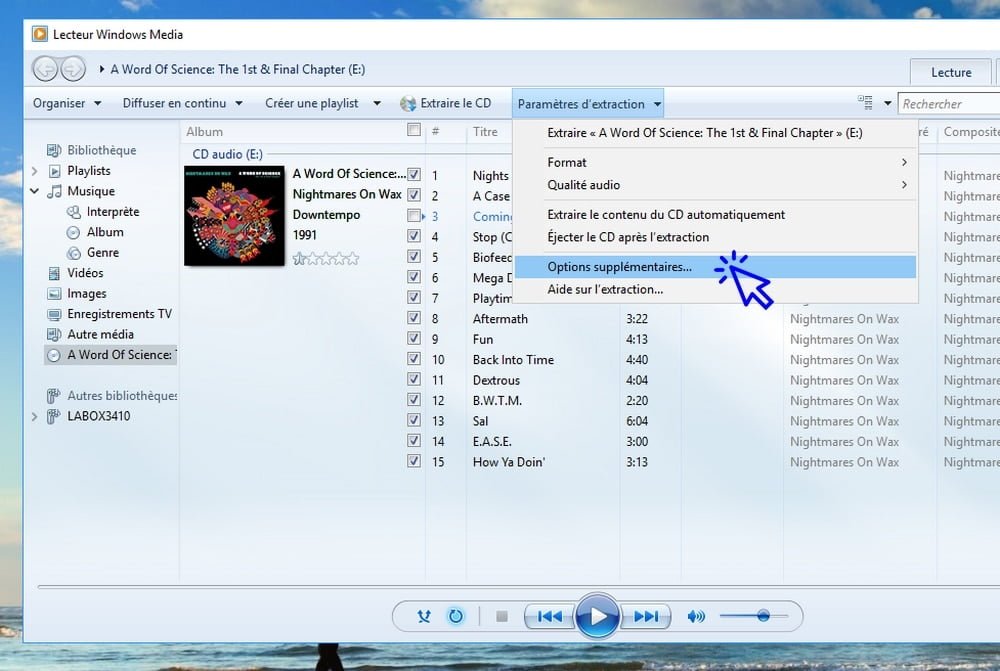Click the Enregistrements TV icon
1000x671 pixels.
click(x=54, y=314)
